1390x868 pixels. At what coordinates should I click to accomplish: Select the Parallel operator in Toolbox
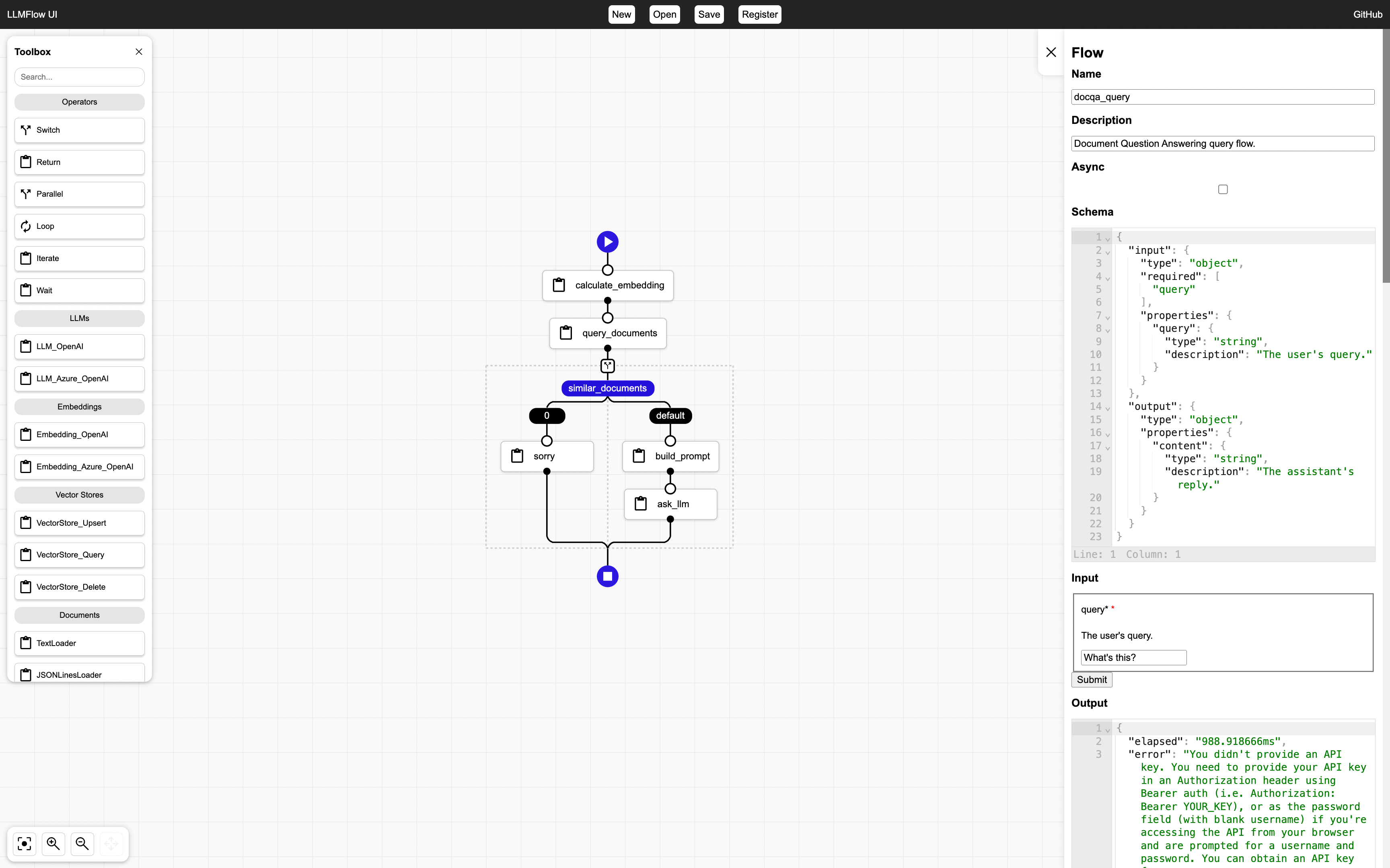click(x=79, y=194)
